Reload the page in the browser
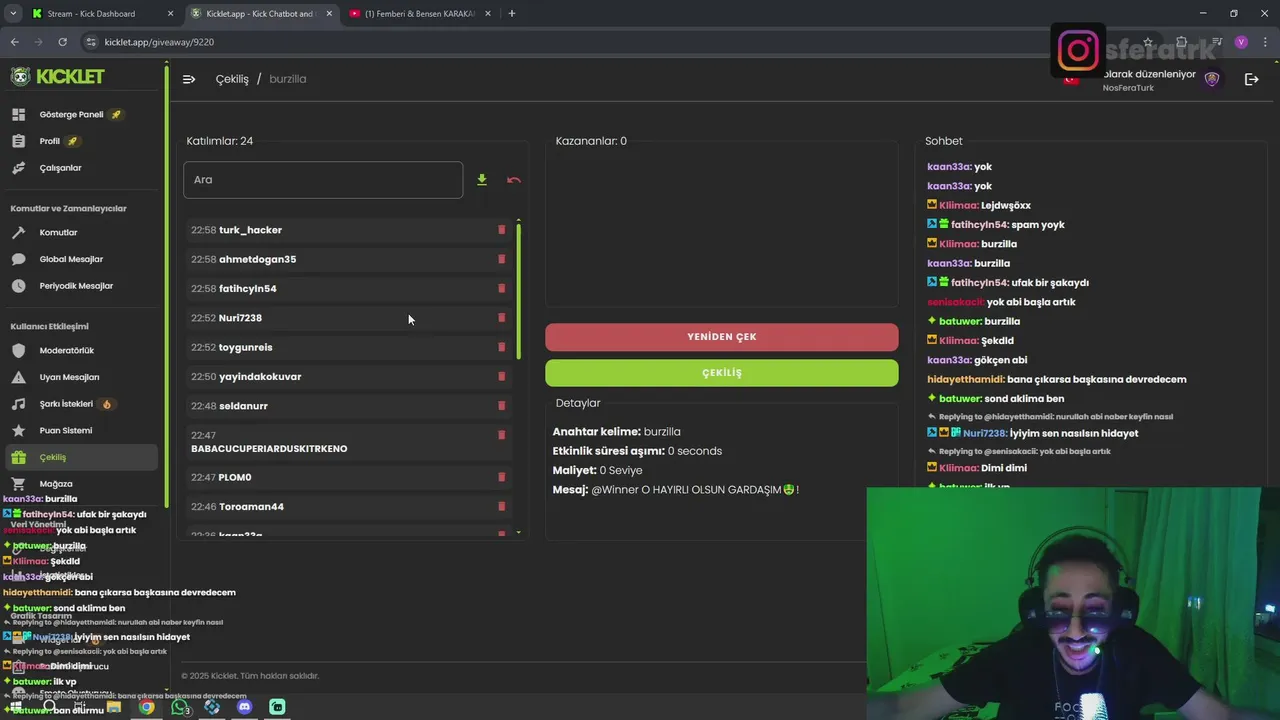The width and height of the screenshot is (1280, 720). pyautogui.click(x=62, y=42)
